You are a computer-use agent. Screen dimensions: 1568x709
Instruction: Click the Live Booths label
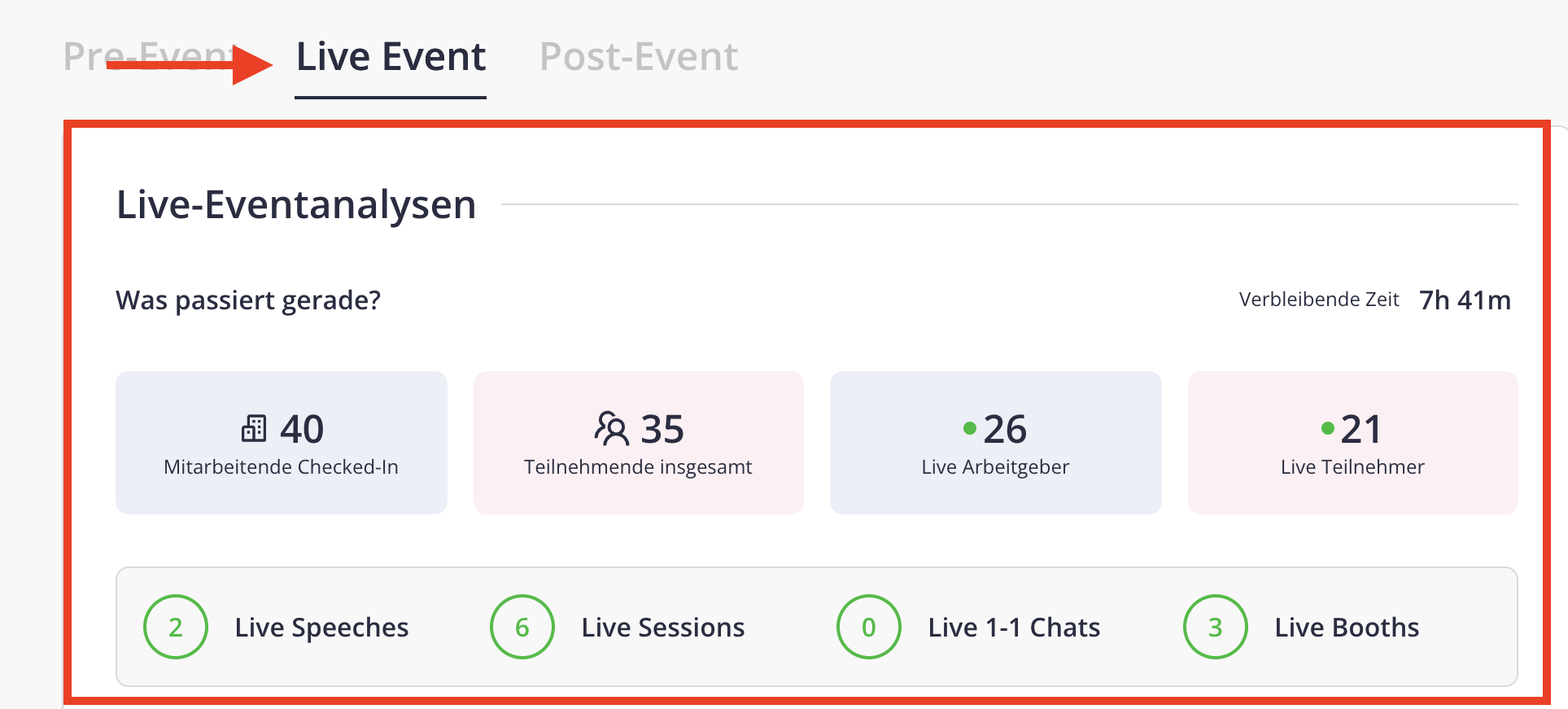[x=1347, y=628]
